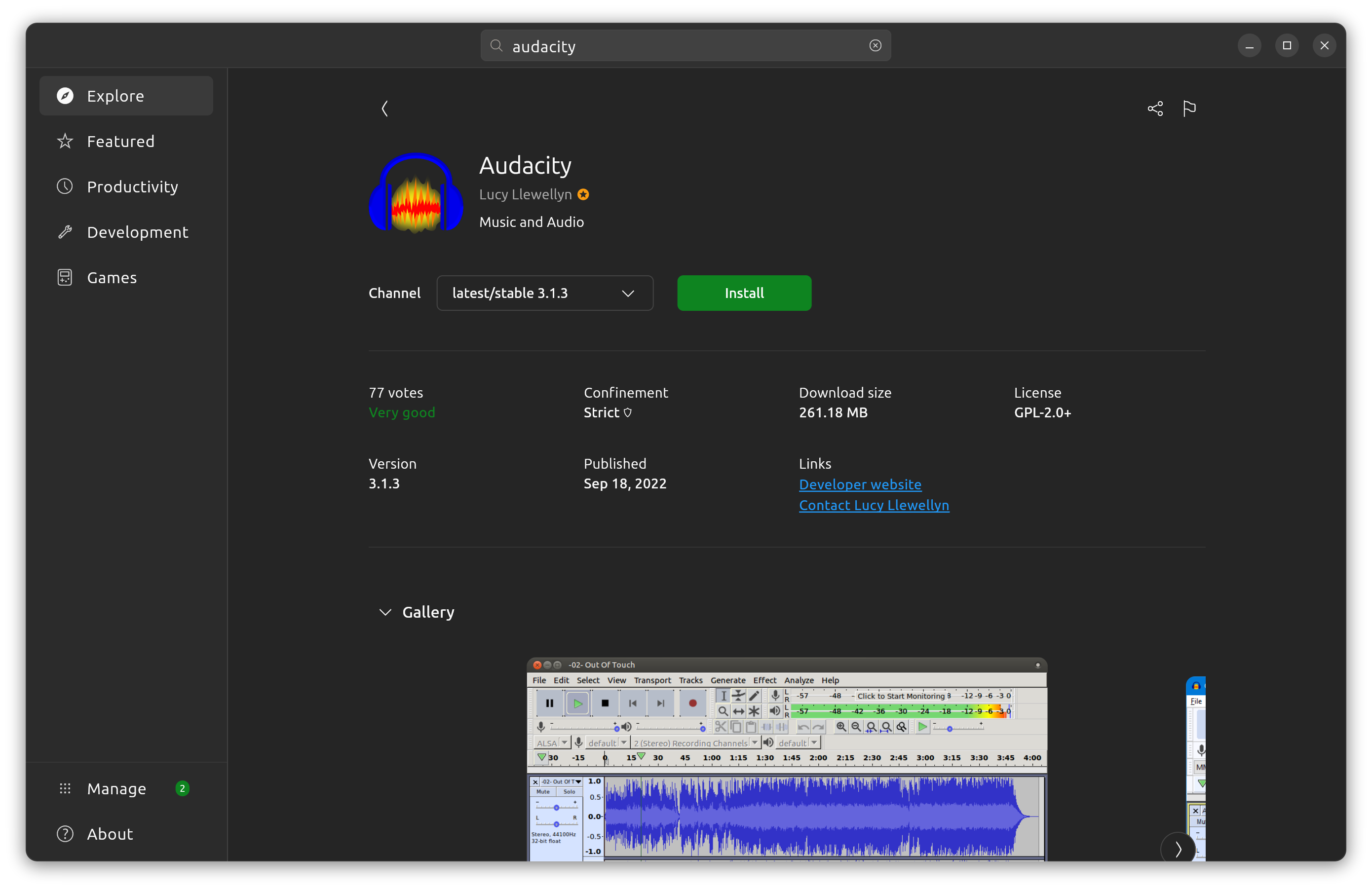Screen dimensions: 1372x890
Task: Navigate back with the back arrow
Action: [384, 109]
